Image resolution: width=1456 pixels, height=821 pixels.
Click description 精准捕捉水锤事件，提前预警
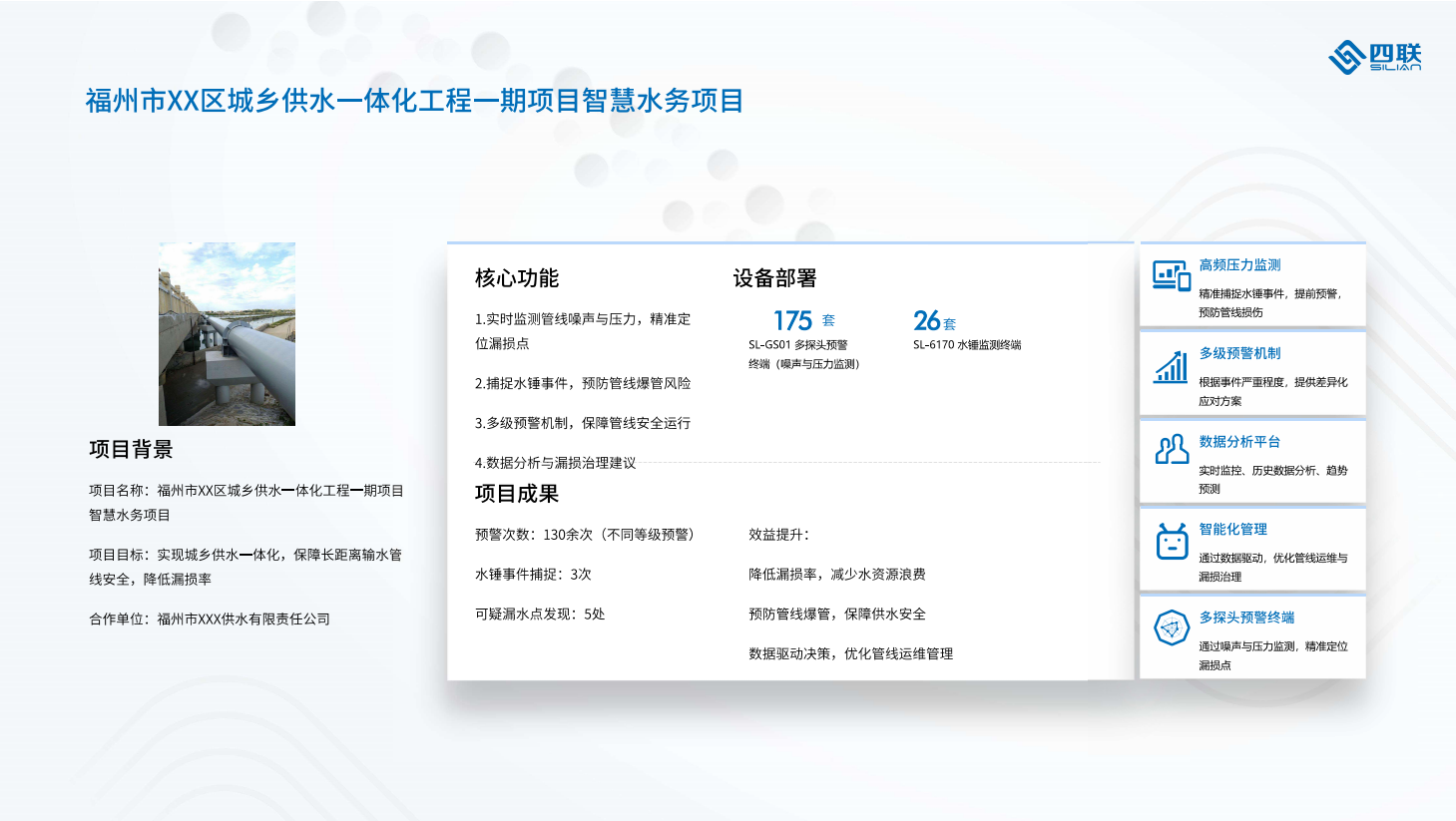1270,303
